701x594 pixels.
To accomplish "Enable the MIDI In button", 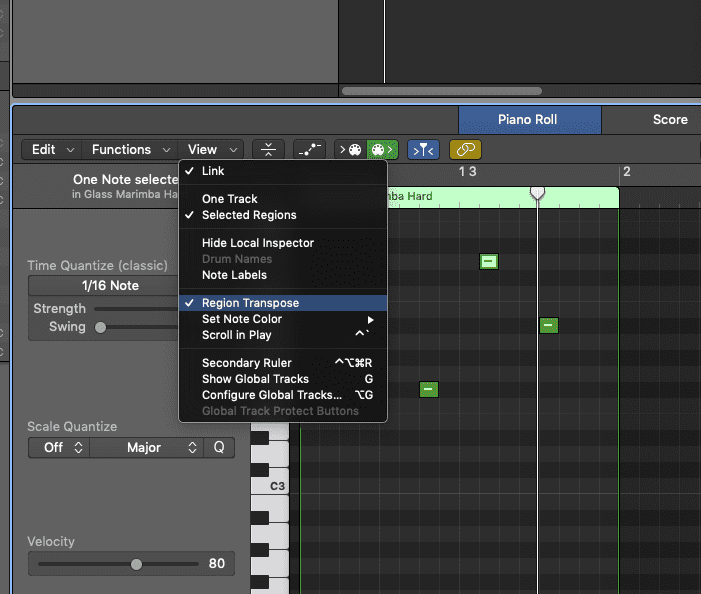I will pyautogui.click(x=350, y=149).
